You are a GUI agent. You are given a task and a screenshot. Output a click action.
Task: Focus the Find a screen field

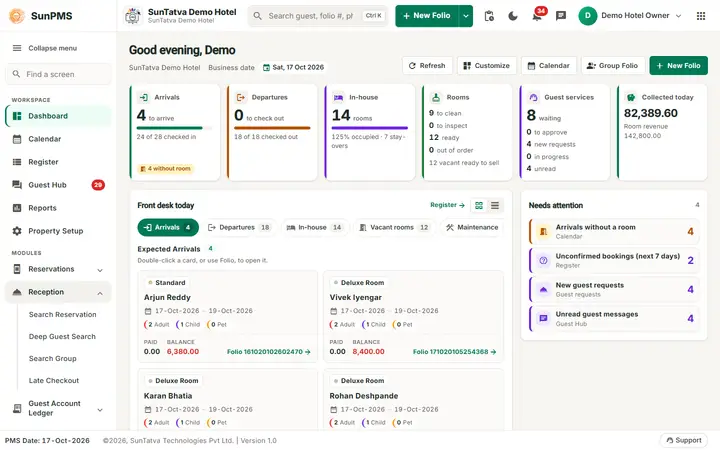58,74
